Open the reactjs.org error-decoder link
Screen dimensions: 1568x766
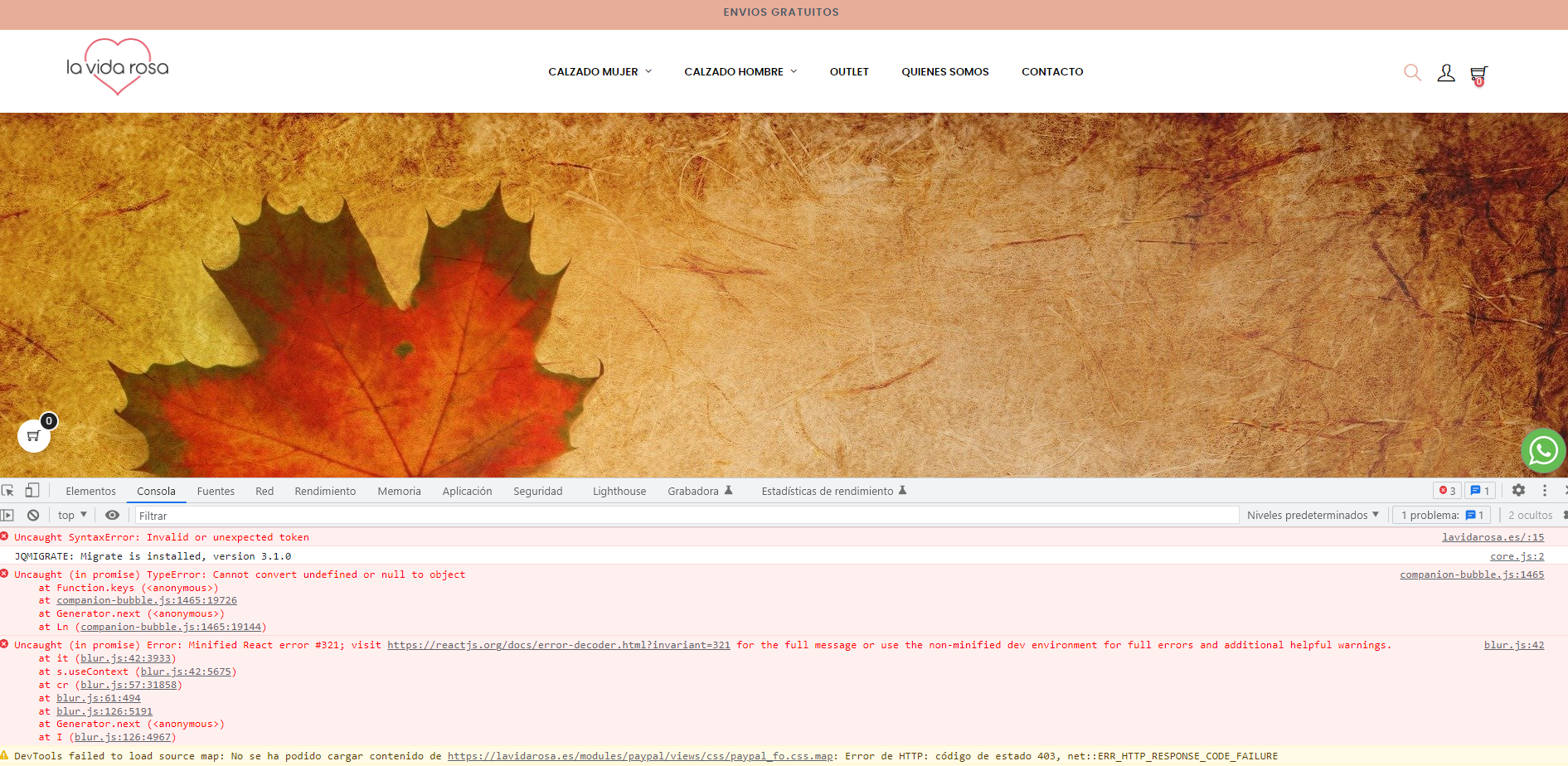click(559, 645)
